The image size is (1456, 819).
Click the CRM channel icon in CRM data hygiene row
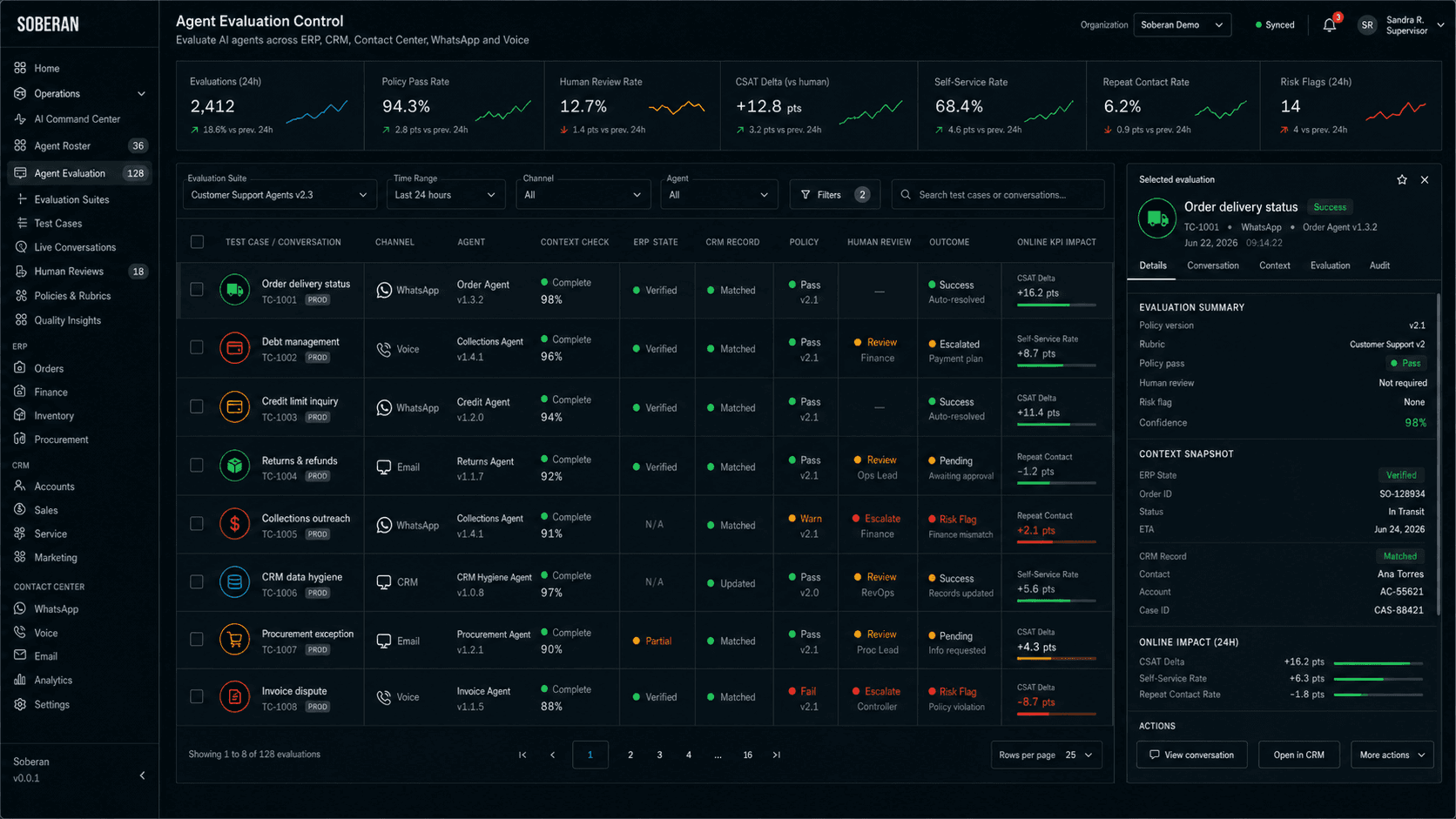coord(384,582)
